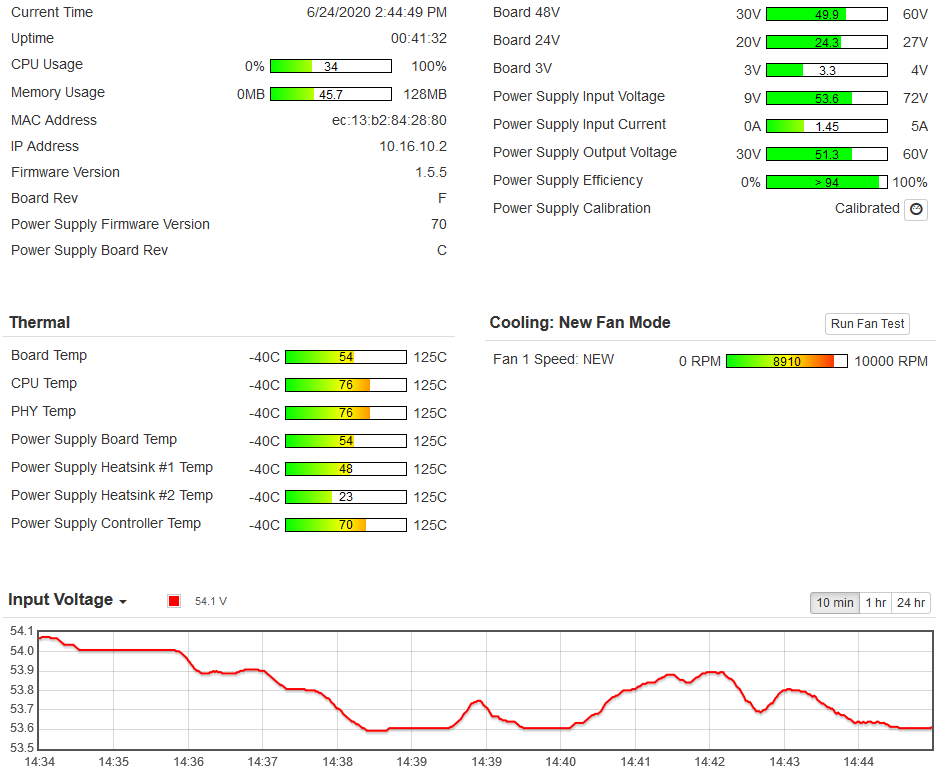The image size is (947, 783).
Task: Click the CPU Temp gauge bar
Action: click(345, 385)
